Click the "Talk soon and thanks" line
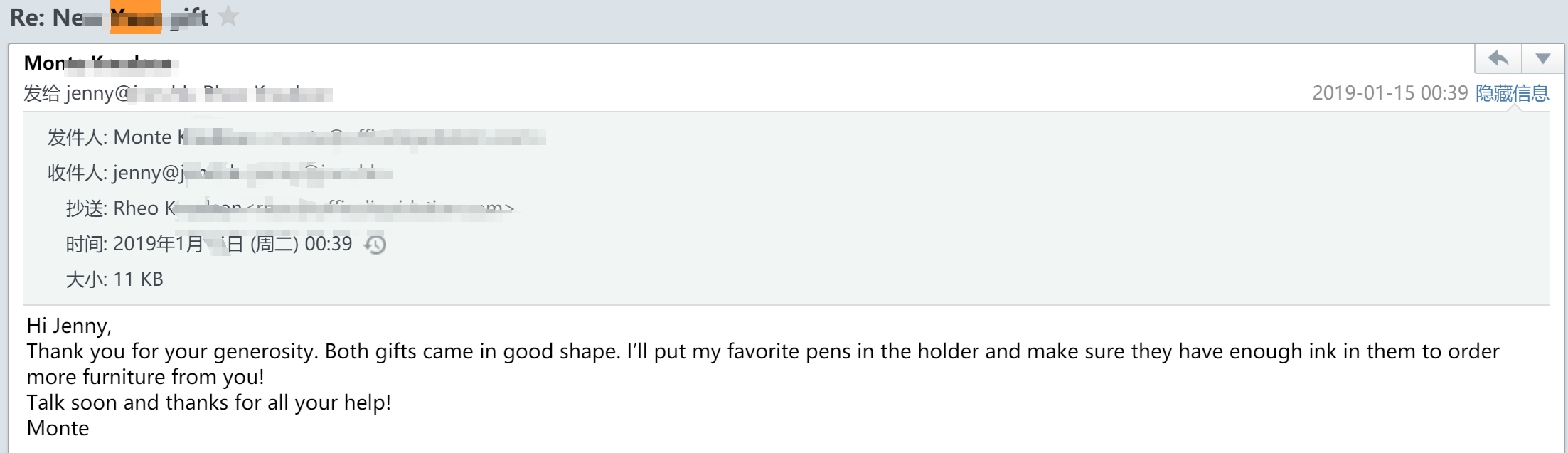The width and height of the screenshot is (1568, 453). pos(208,403)
